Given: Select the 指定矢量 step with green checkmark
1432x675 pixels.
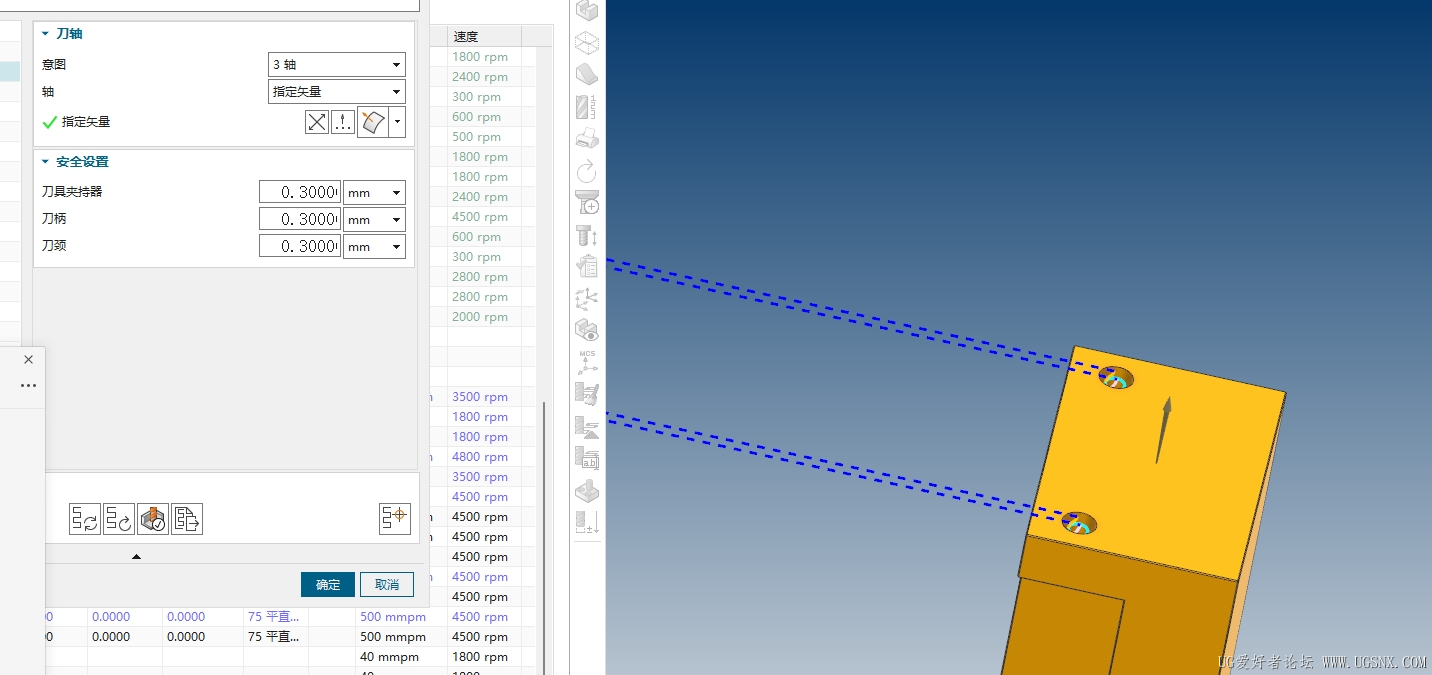Looking at the screenshot, I should tap(76, 122).
